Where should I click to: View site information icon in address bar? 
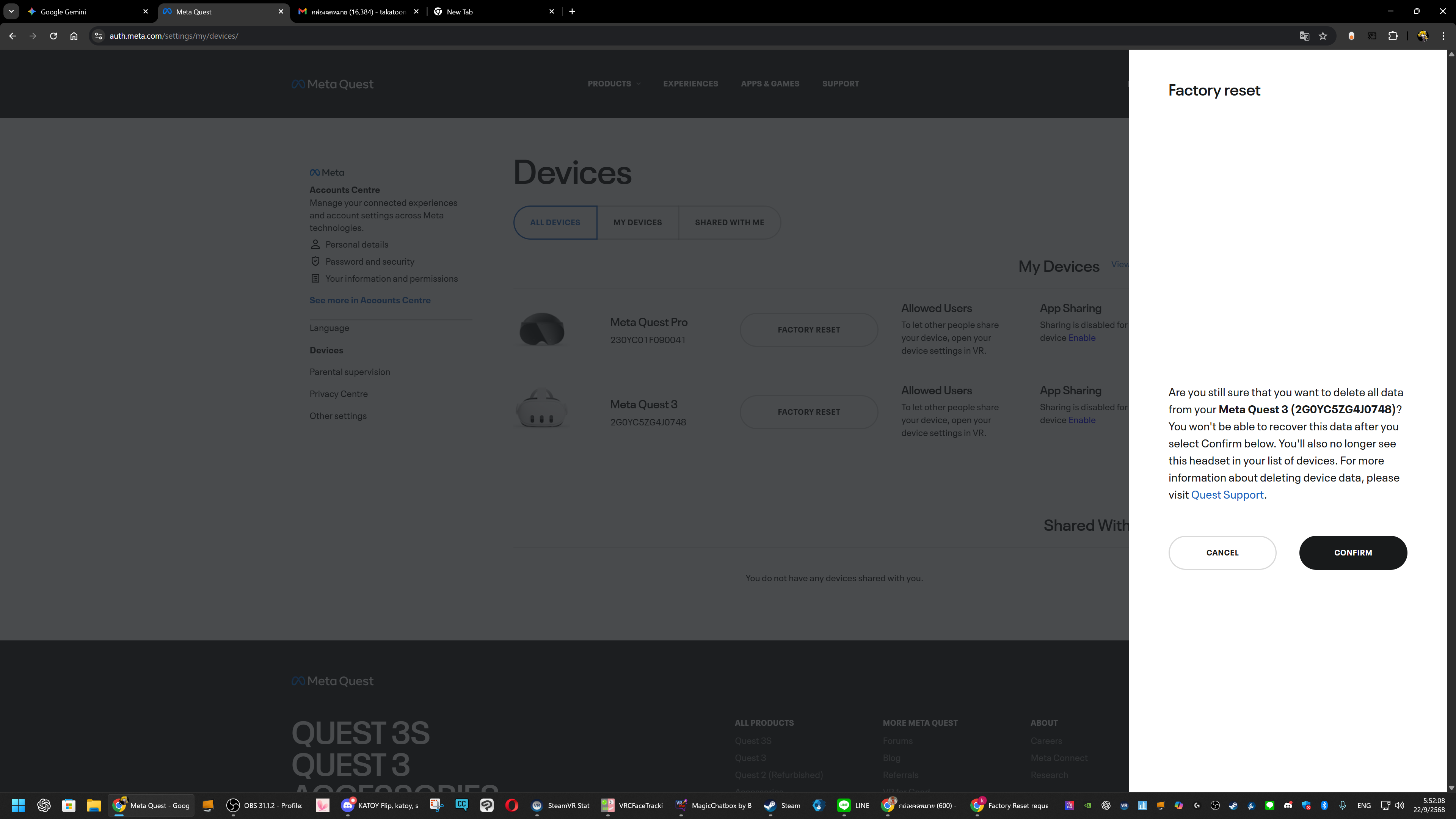[x=98, y=36]
